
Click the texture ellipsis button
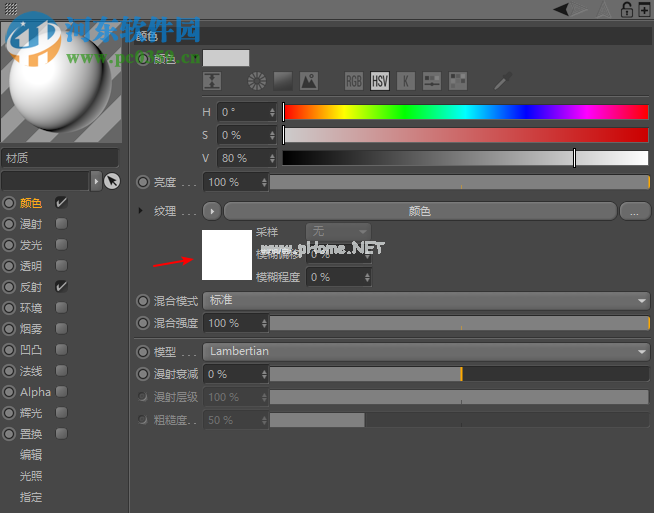click(x=634, y=211)
